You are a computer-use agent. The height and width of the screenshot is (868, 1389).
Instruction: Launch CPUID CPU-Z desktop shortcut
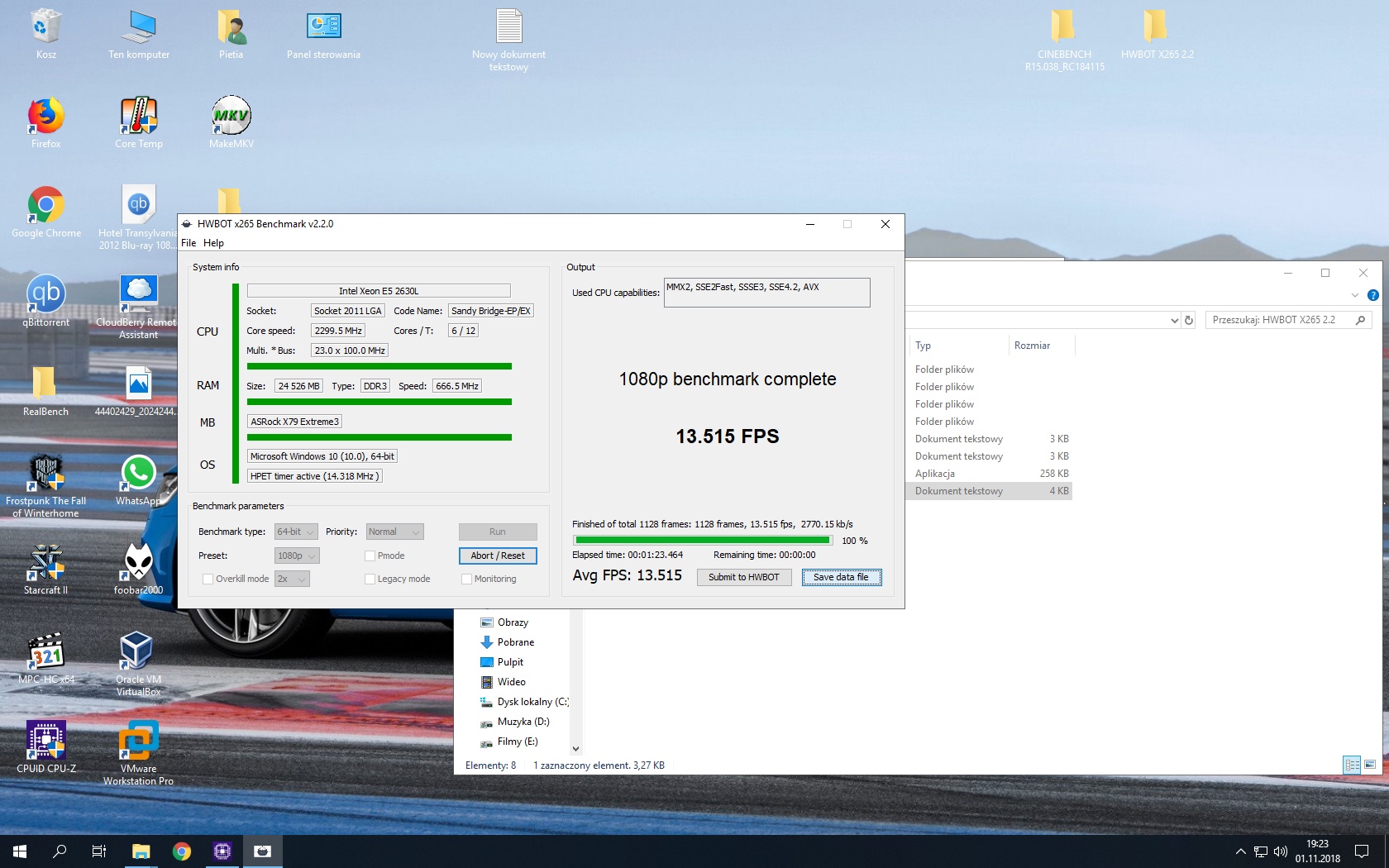(45, 741)
